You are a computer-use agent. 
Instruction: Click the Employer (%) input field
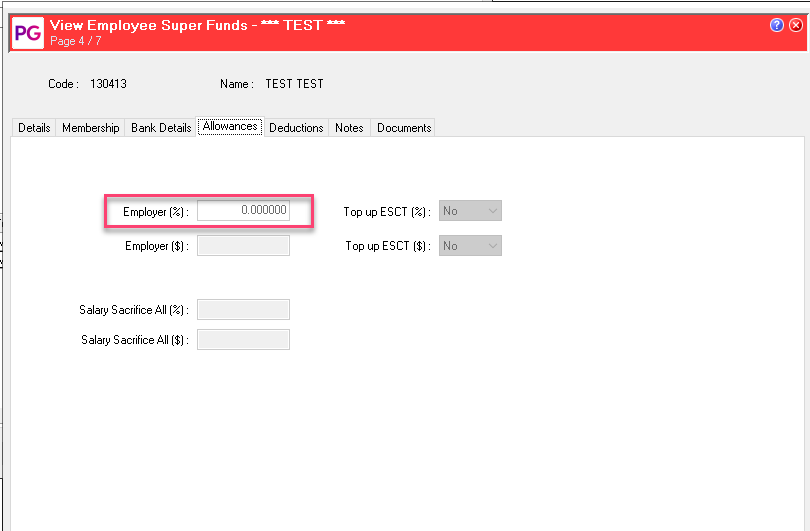tap(243, 211)
